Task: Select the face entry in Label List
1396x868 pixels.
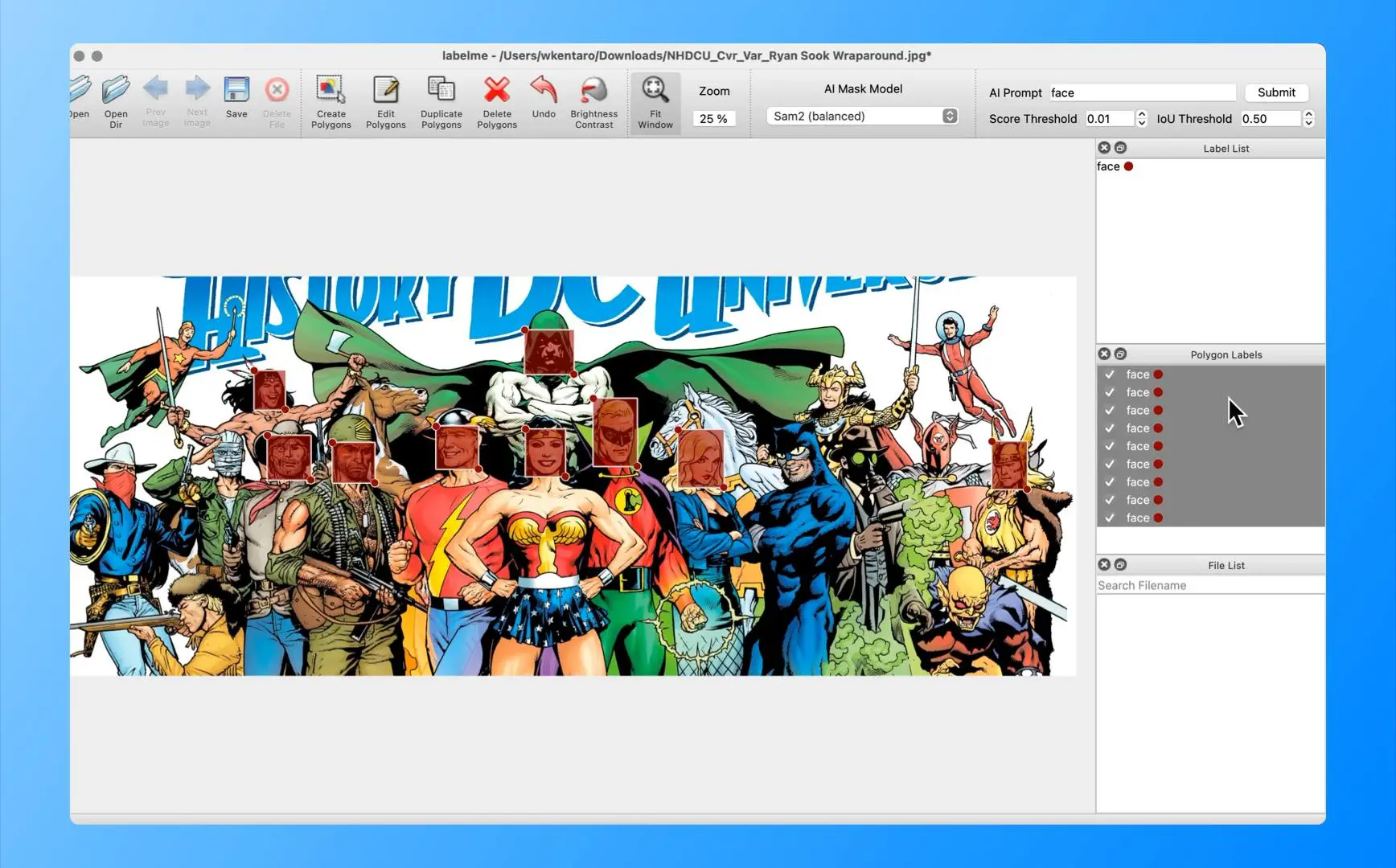Action: pyautogui.click(x=1108, y=166)
